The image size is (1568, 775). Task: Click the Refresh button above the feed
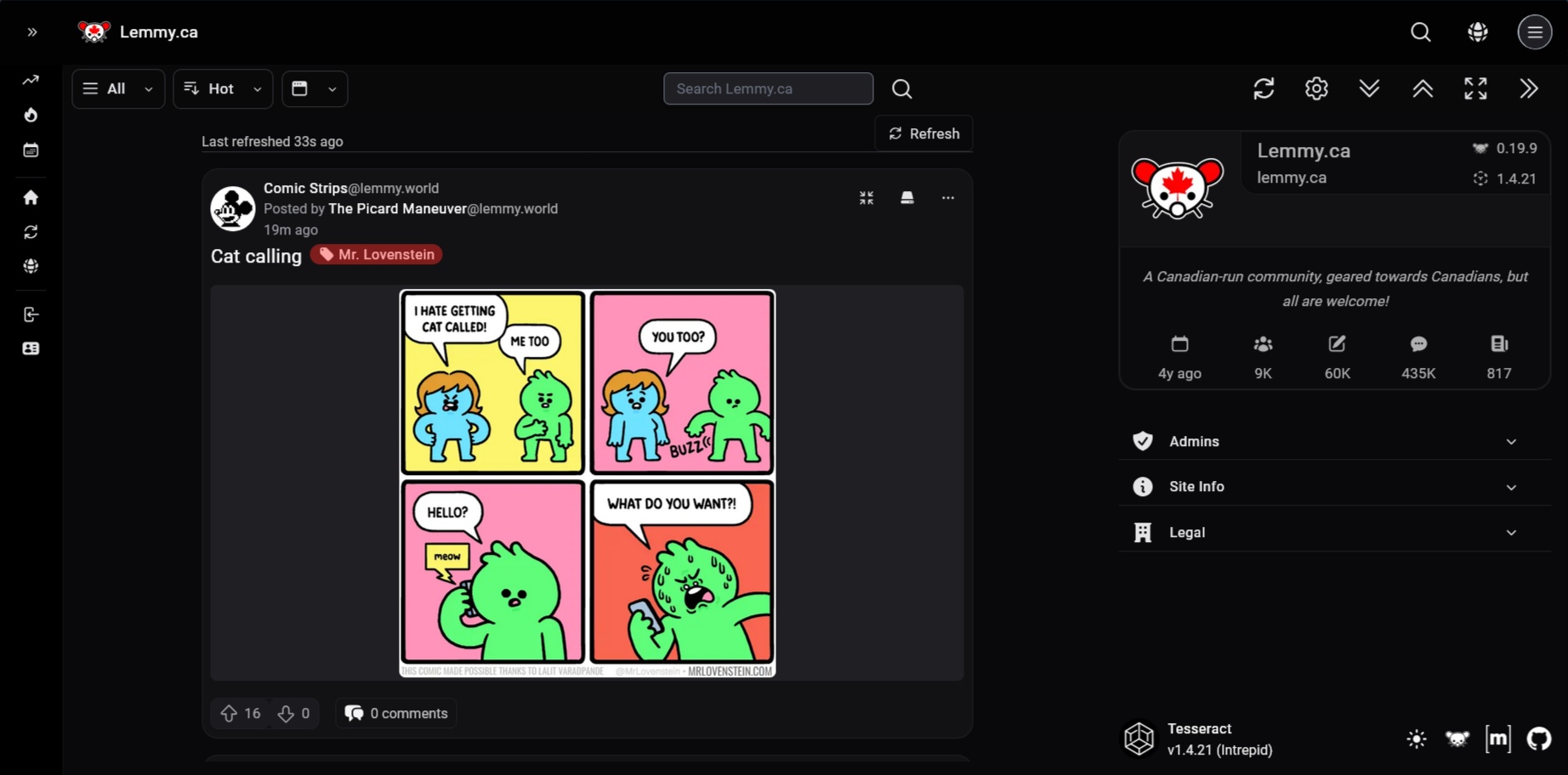point(924,133)
